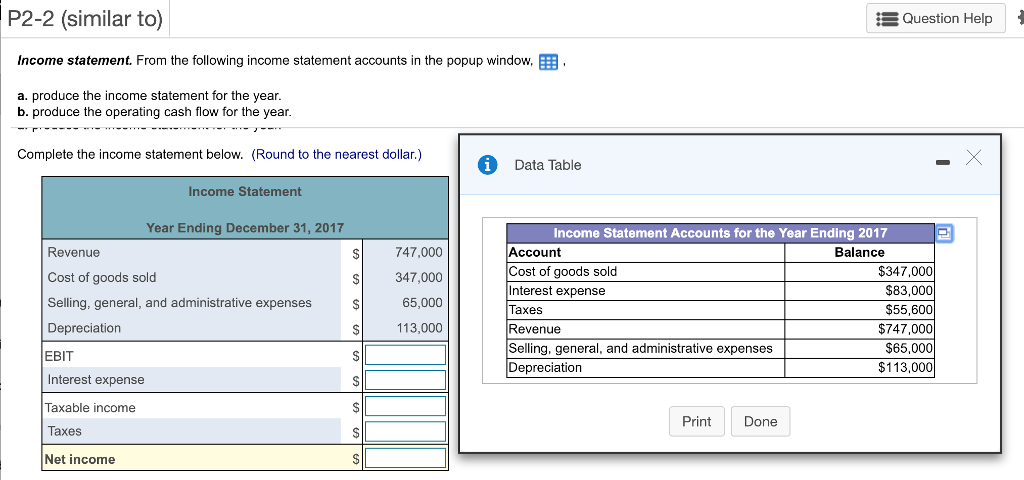Click the copy-table icon in the data table header
Viewport: 1024px width, 480px height.
943,233
